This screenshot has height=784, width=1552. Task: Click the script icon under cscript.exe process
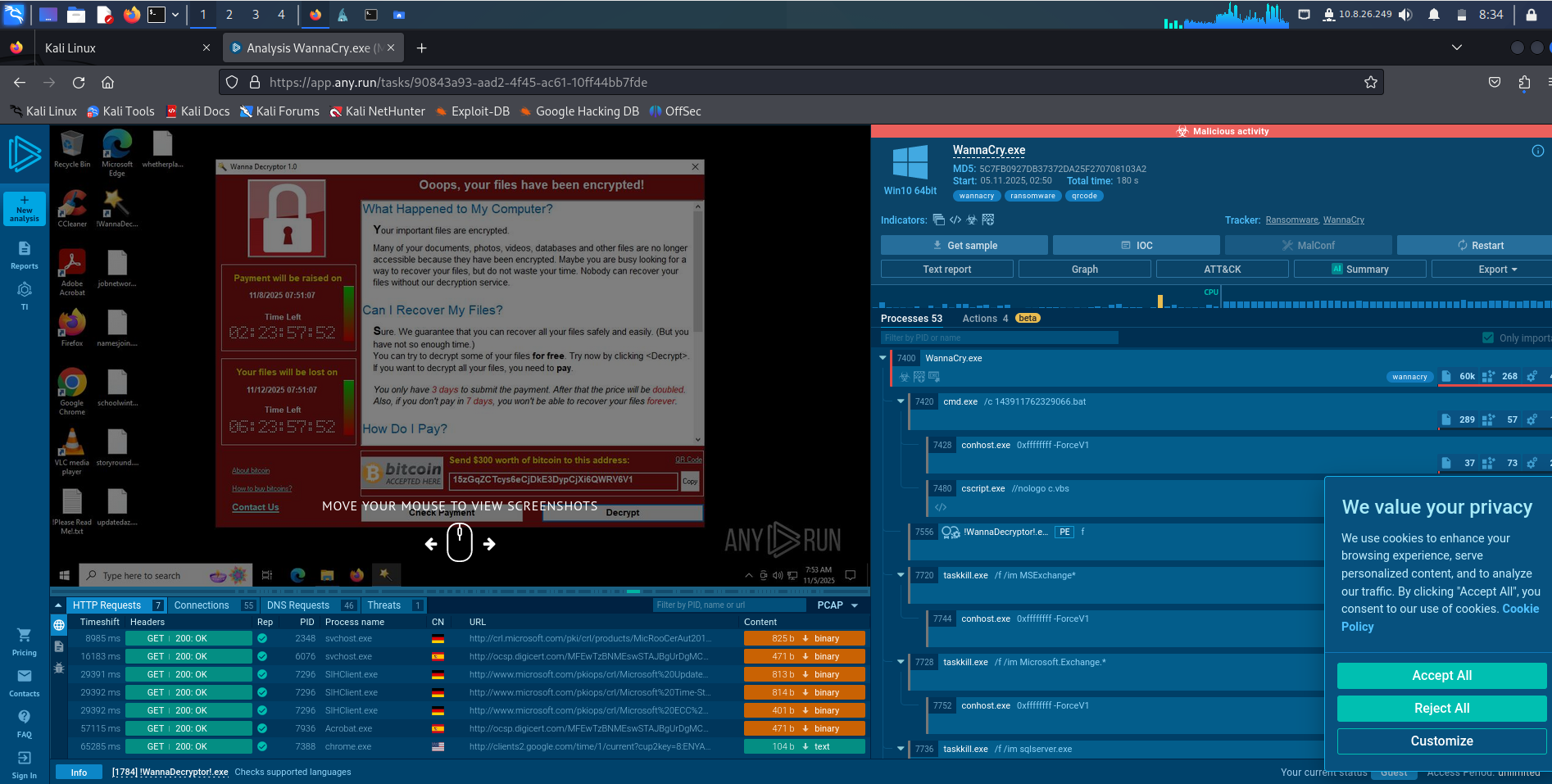[x=941, y=507]
